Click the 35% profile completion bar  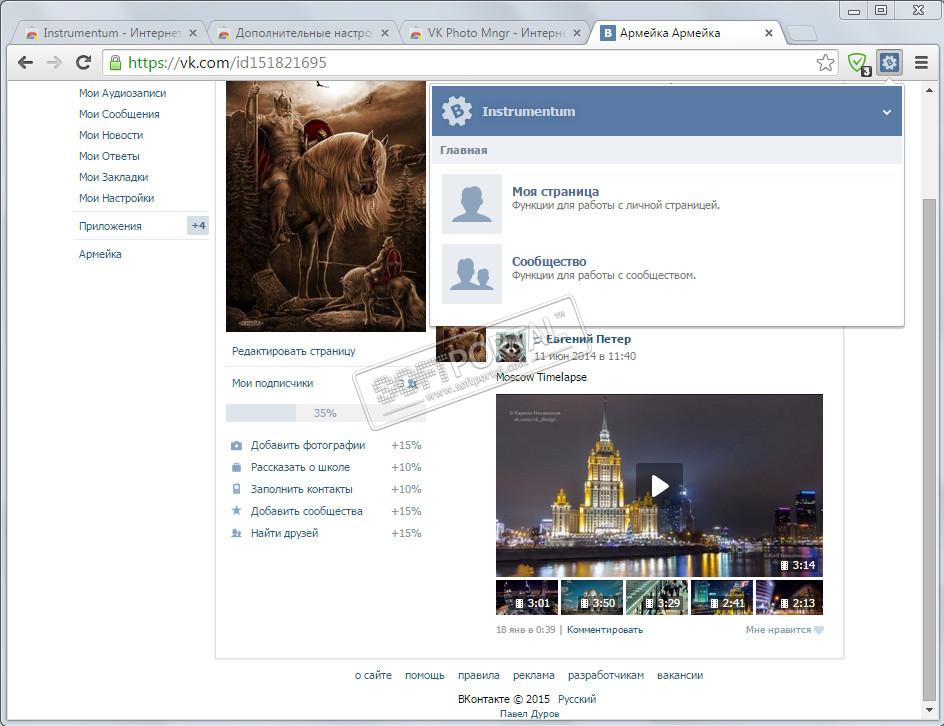(x=326, y=413)
